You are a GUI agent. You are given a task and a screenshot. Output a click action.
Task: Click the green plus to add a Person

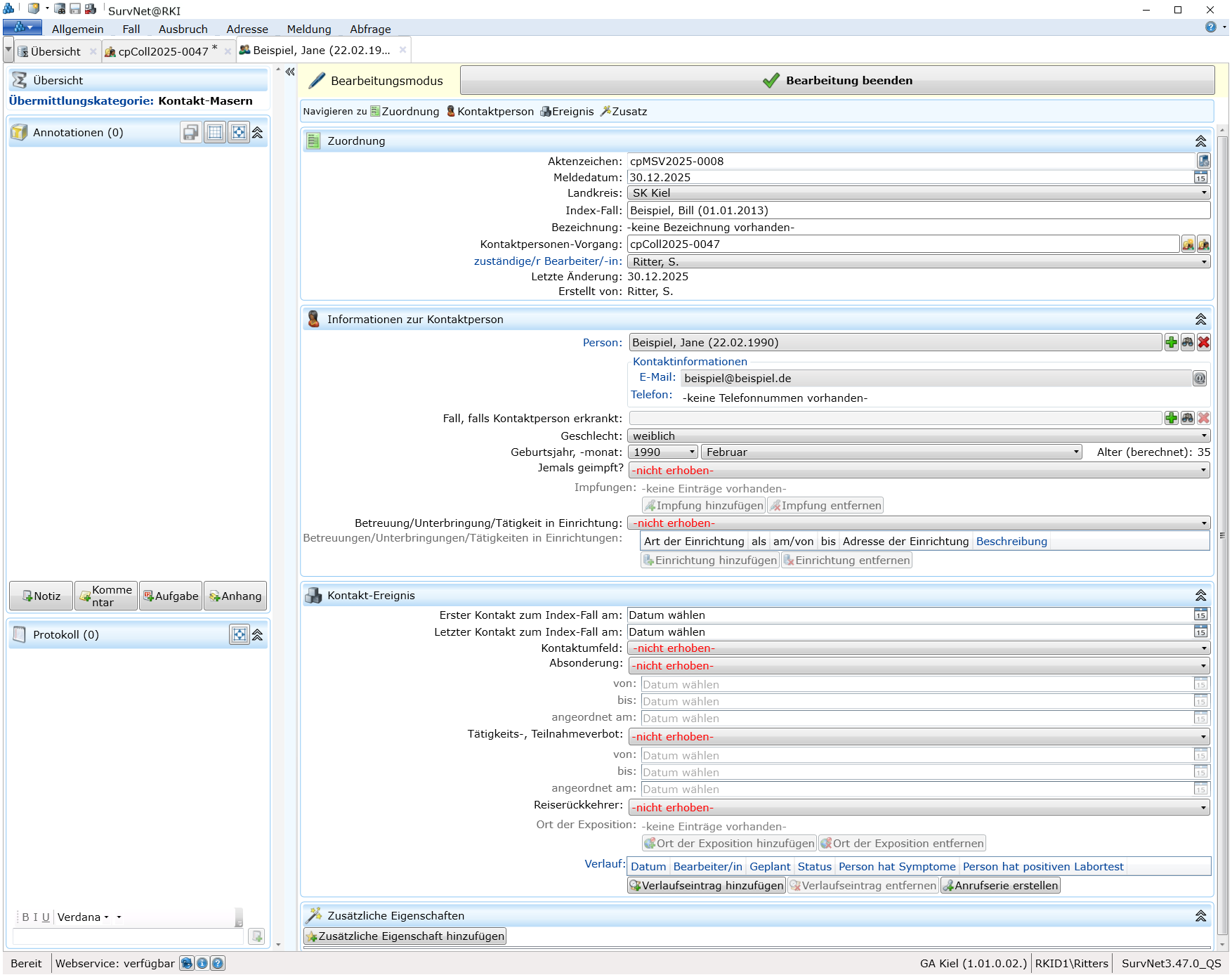[x=1172, y=343]
